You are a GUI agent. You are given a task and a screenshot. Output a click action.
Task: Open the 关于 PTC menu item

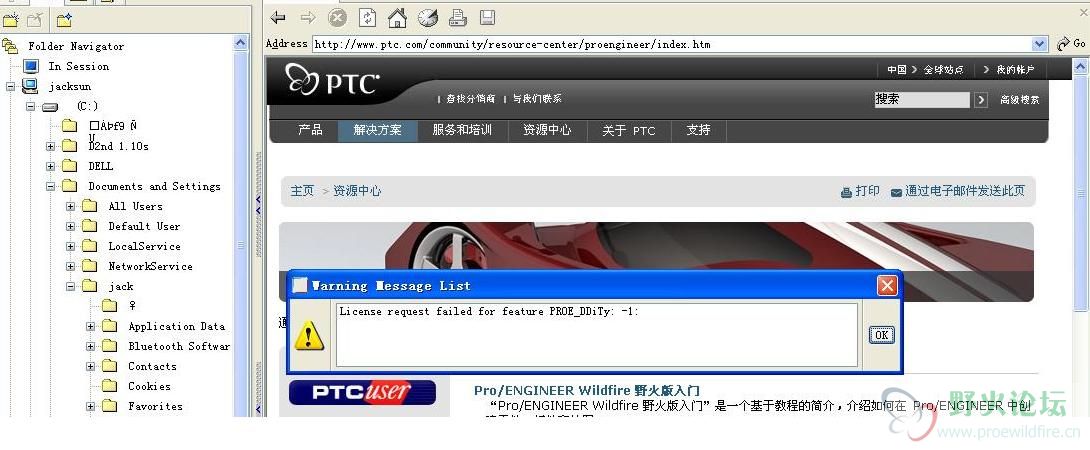click(x=628, y=130)
